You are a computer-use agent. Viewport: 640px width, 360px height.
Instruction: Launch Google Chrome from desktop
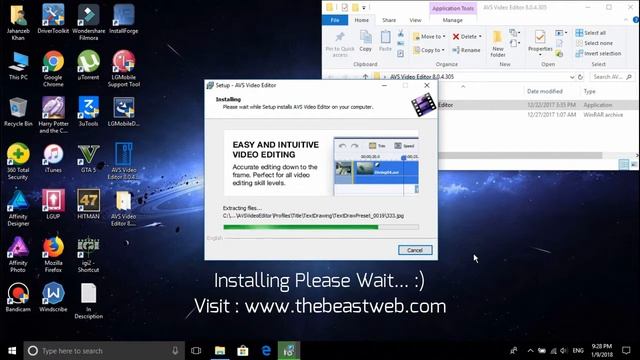[x=53, y=69]
